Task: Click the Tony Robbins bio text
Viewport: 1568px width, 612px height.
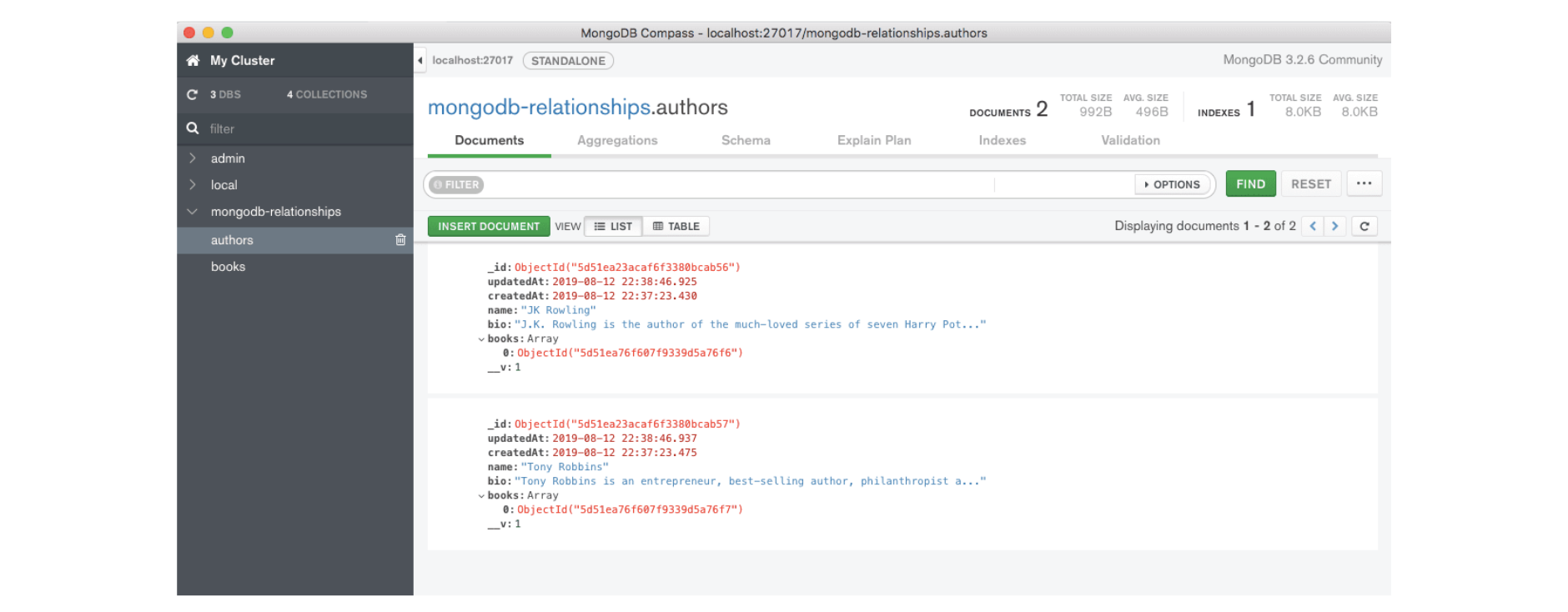Action: [750, 481]
